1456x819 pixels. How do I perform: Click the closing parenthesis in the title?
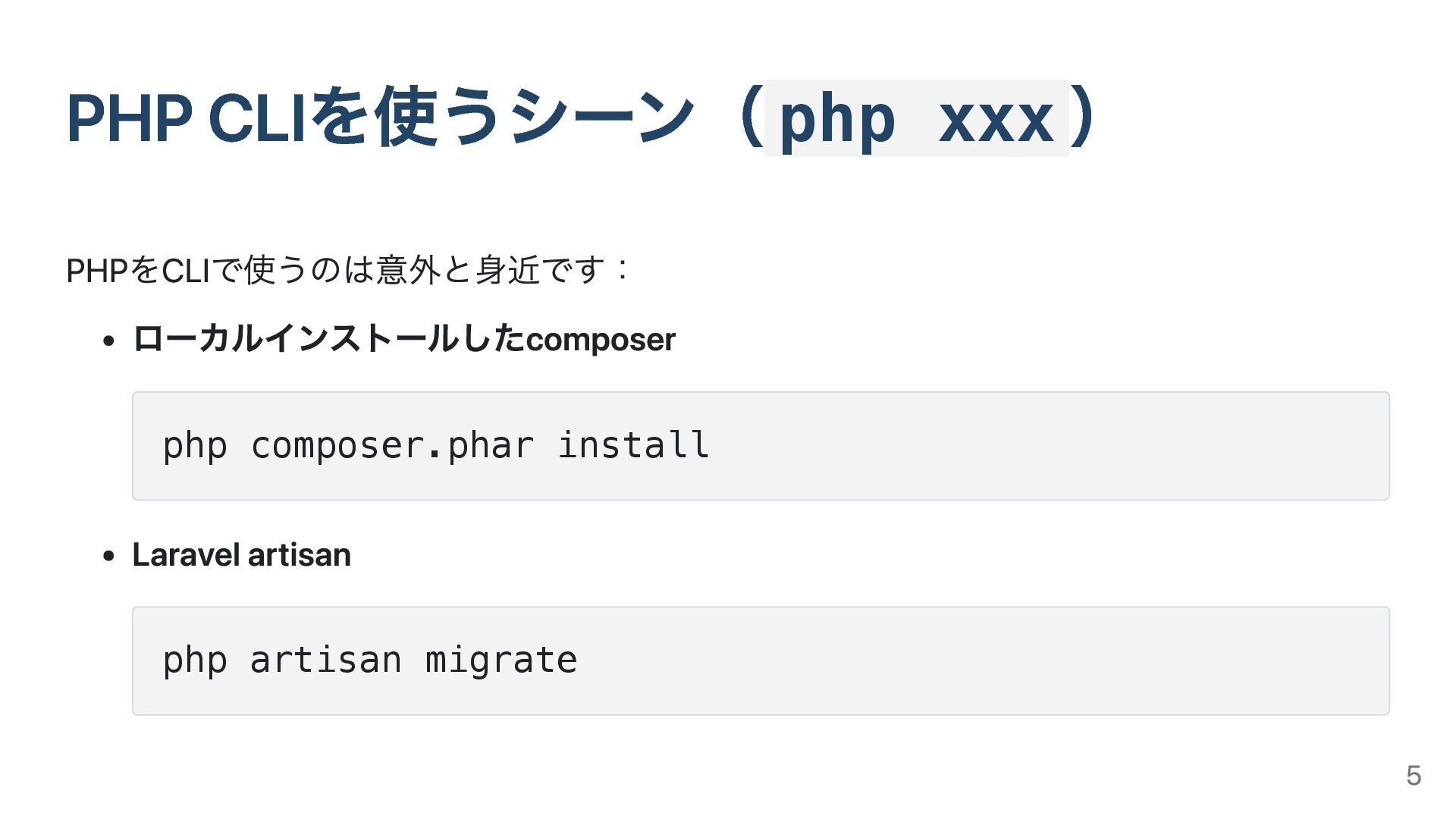tap(1086, 118)
